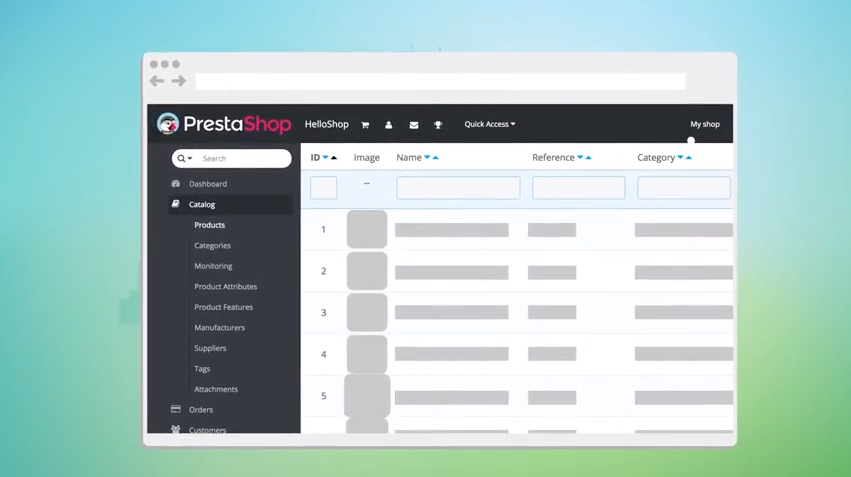This screenshot has height=477, width=851.
Task: Click the Image column header
Action: [x=367, y=157]
